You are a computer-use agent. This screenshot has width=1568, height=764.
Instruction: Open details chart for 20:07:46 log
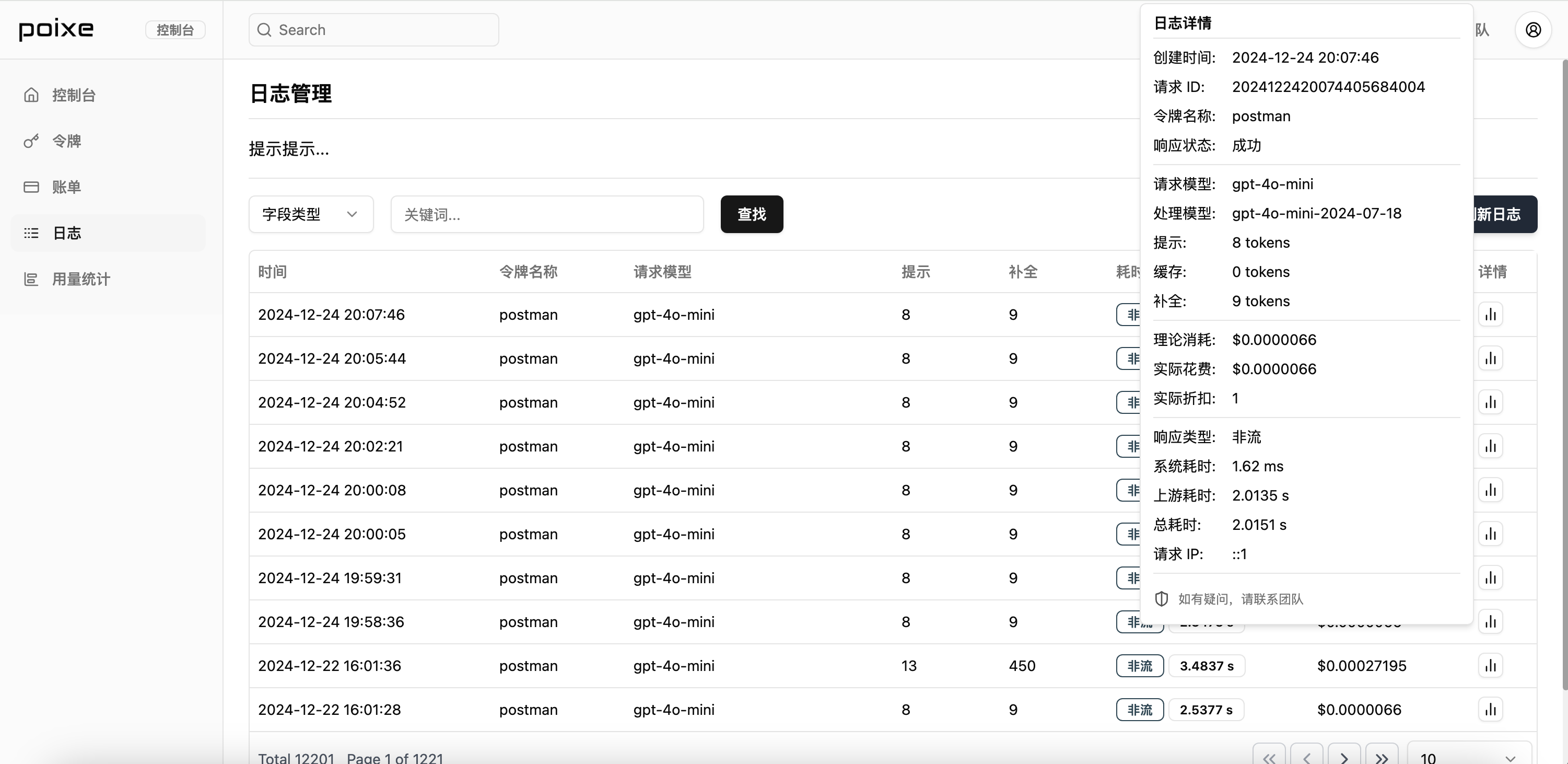(x=1490, y=315)
